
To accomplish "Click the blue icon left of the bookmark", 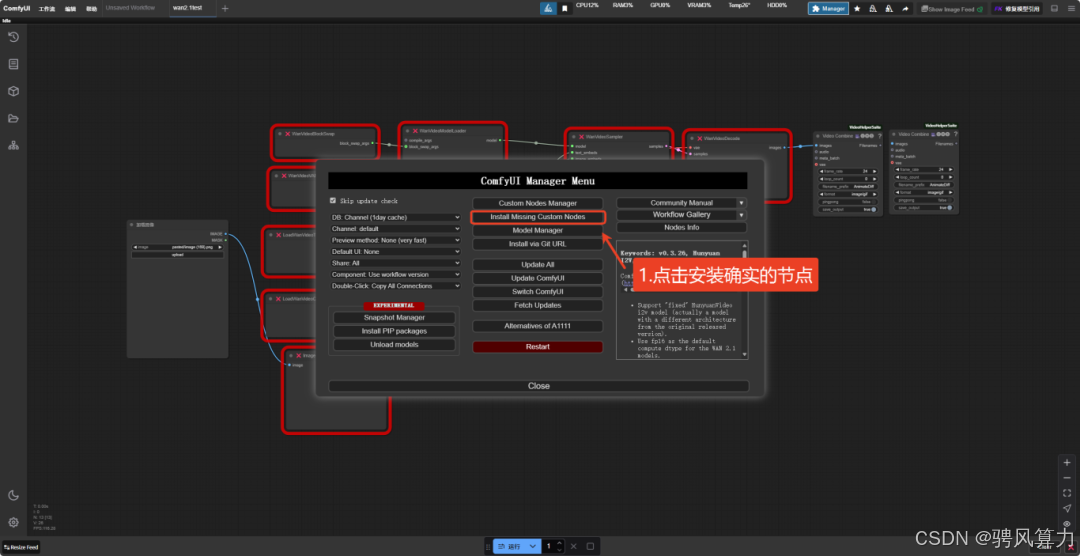I will (x=548, y=8).
